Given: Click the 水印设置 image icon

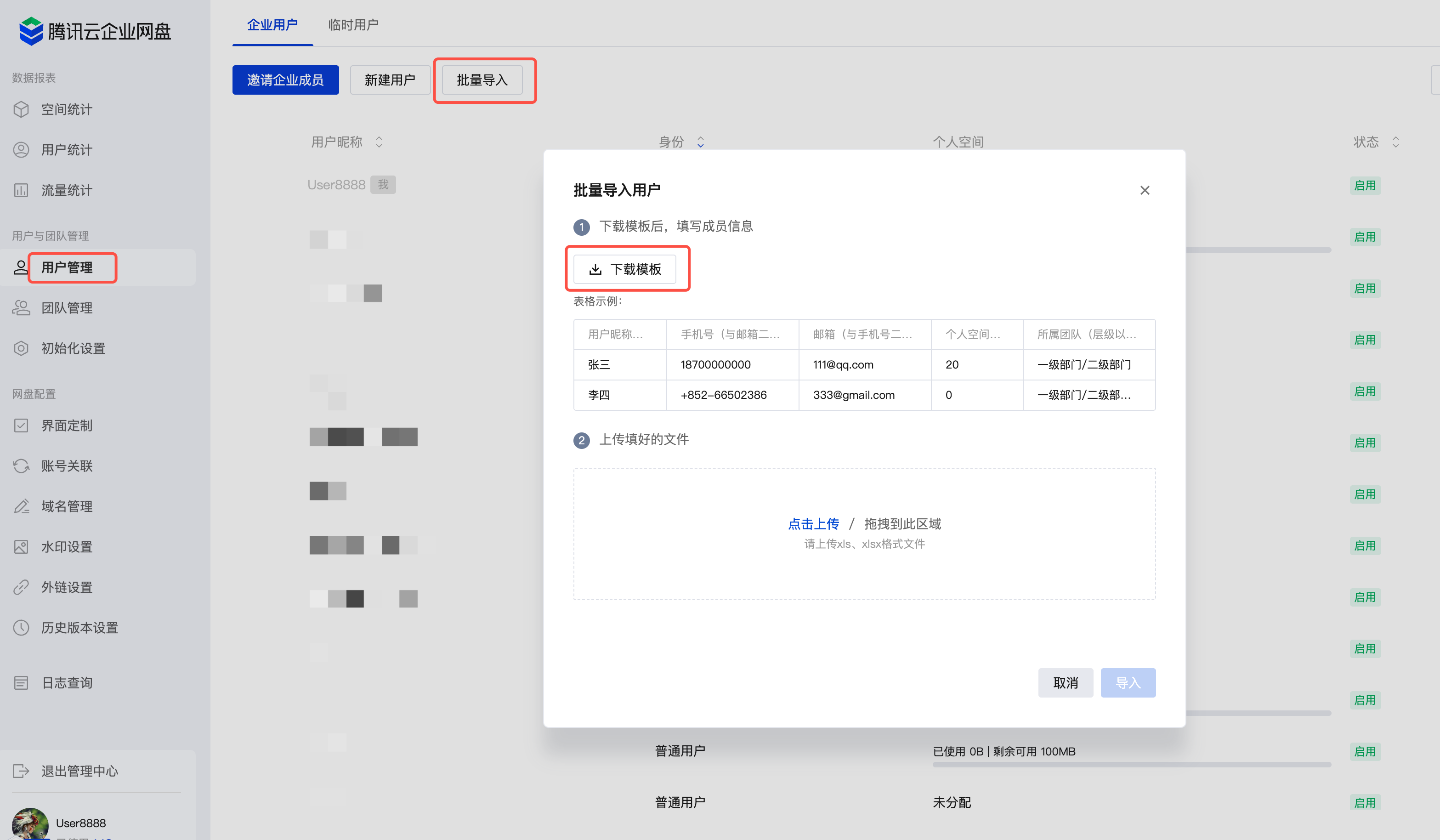Looking at the screenshot, I should pos(21,547).
